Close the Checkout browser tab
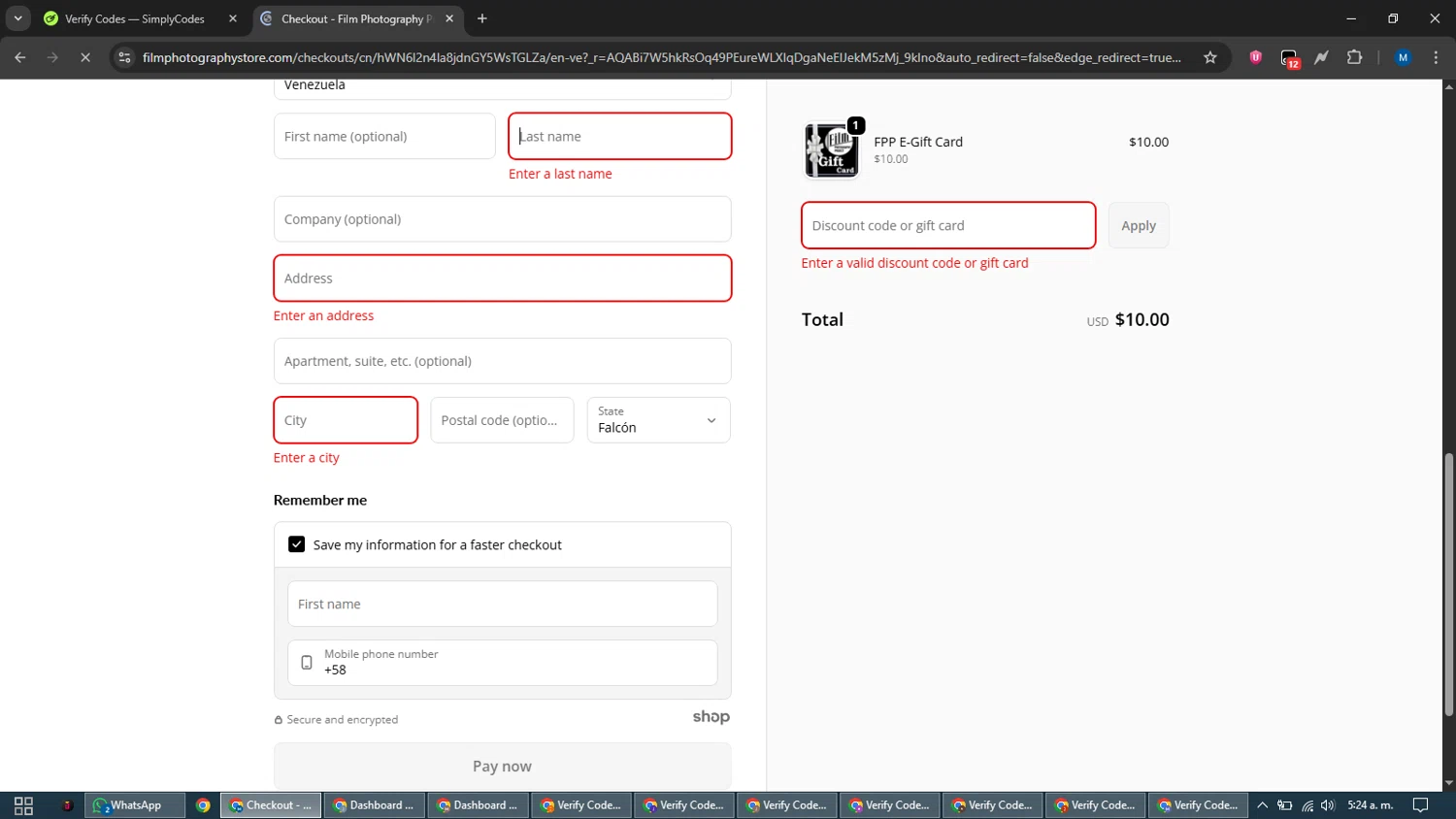This screenshot has height=819, width=1456. (449, 18)
